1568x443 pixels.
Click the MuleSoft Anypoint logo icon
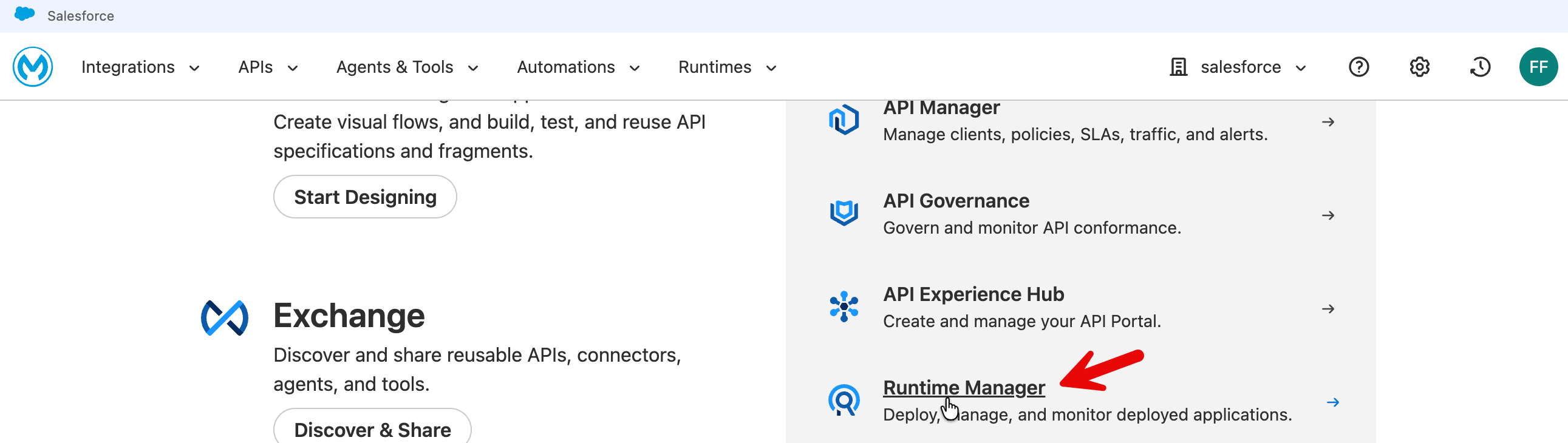33,67
